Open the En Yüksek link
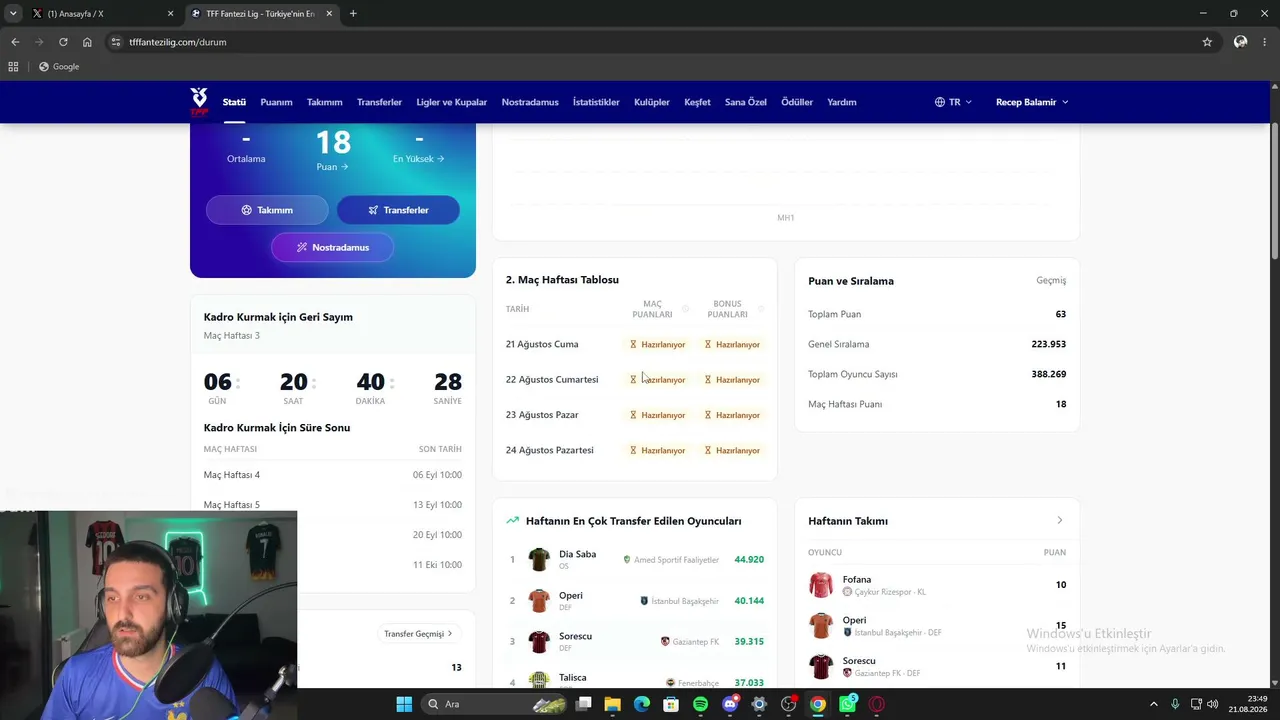Viewport: 1280px width, 720px height. [419, 159]
